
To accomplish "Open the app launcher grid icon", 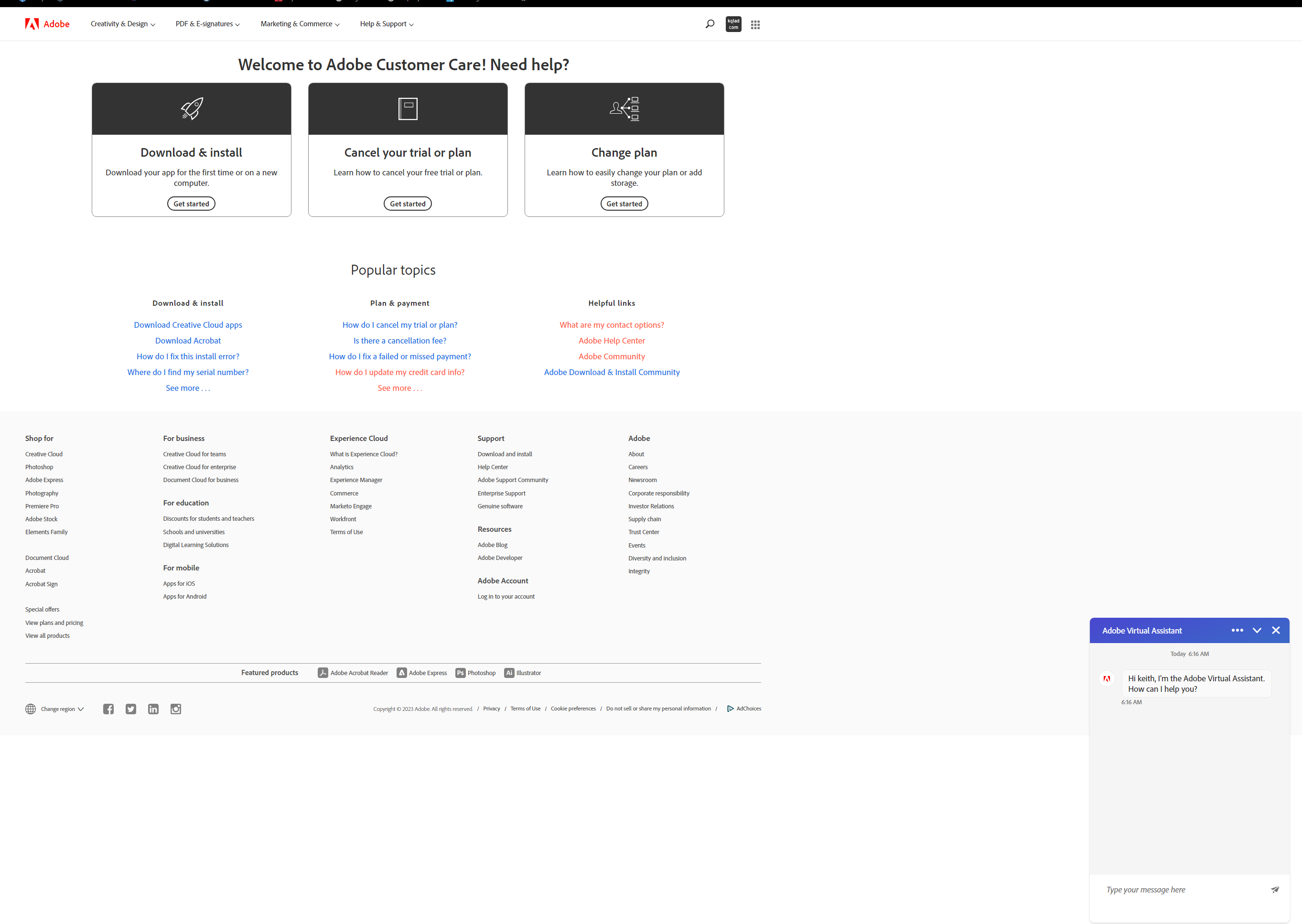I will (755, 24).
